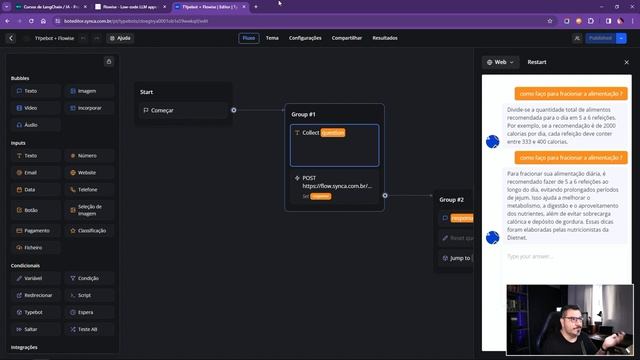Add an Incorporar bubble block
The width and height of the screenshot is (640, 360).
89,108
